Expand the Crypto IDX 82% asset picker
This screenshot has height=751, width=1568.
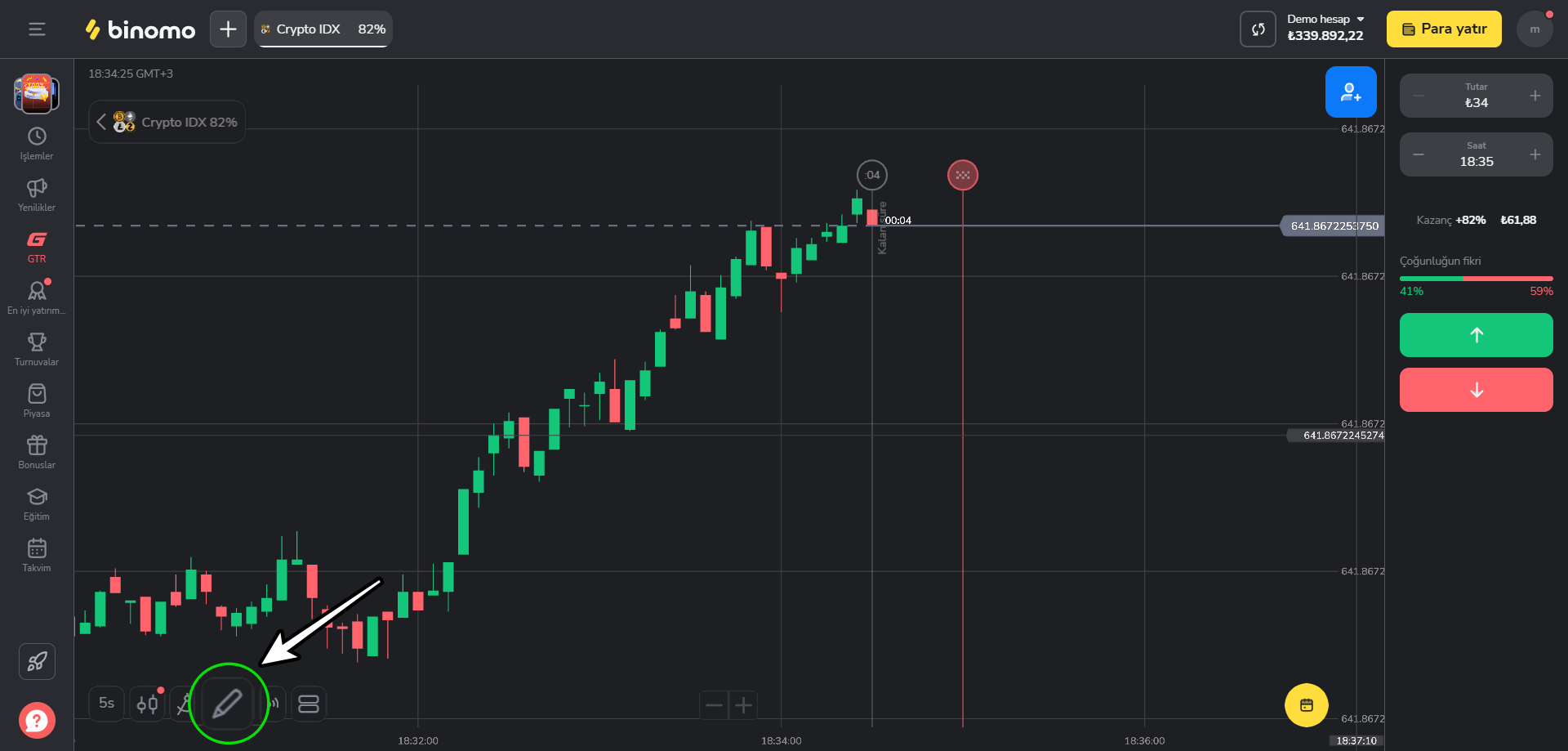tap(167, 122)
